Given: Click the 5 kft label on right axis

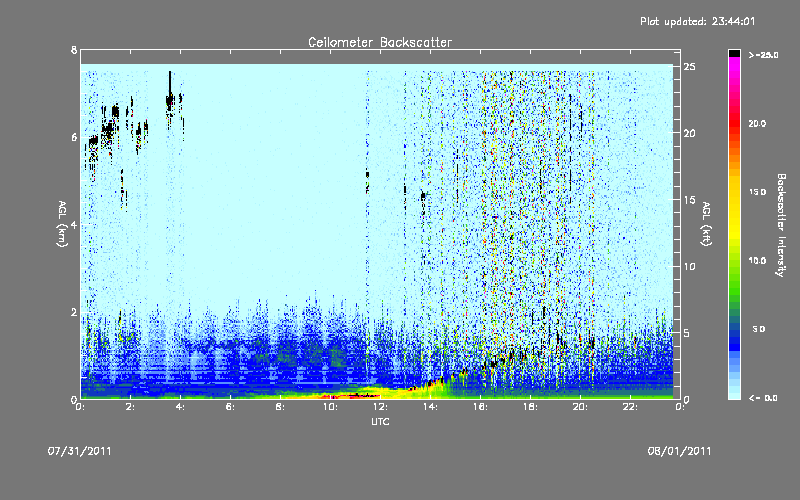Looking at the screenshot, I should [687, 333].
